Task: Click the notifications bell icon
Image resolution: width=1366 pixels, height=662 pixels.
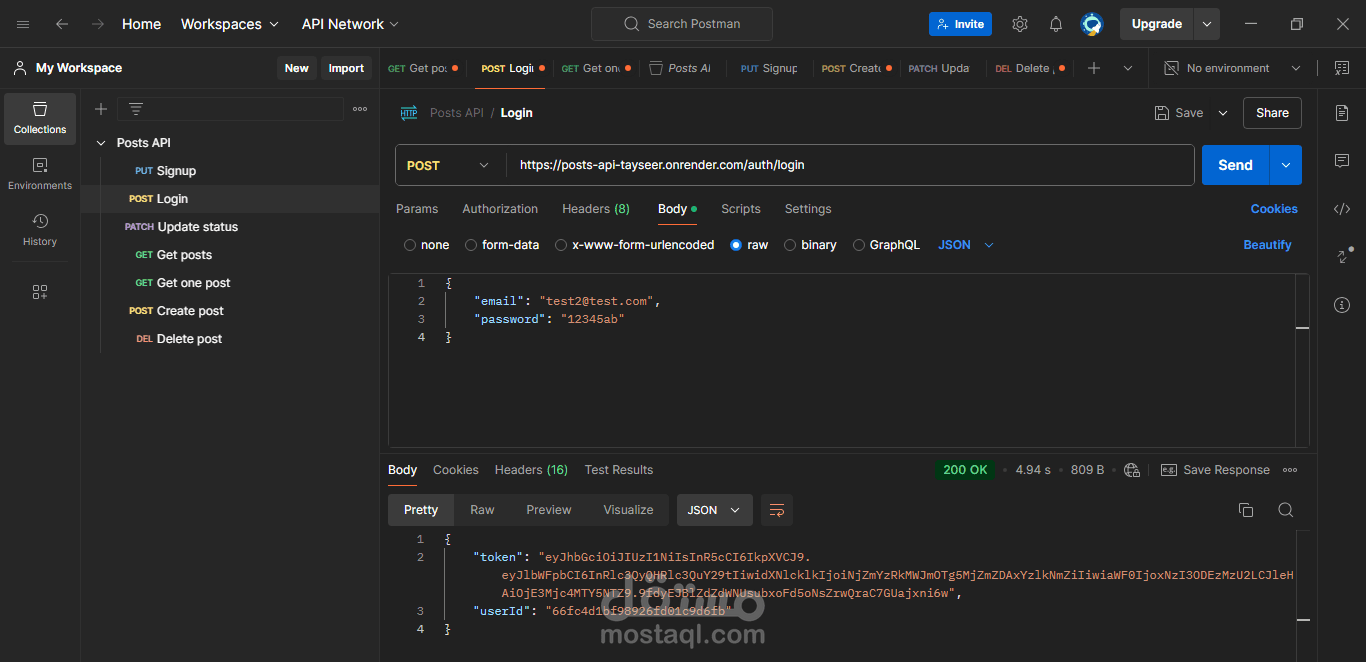Action: [1056, 24]
